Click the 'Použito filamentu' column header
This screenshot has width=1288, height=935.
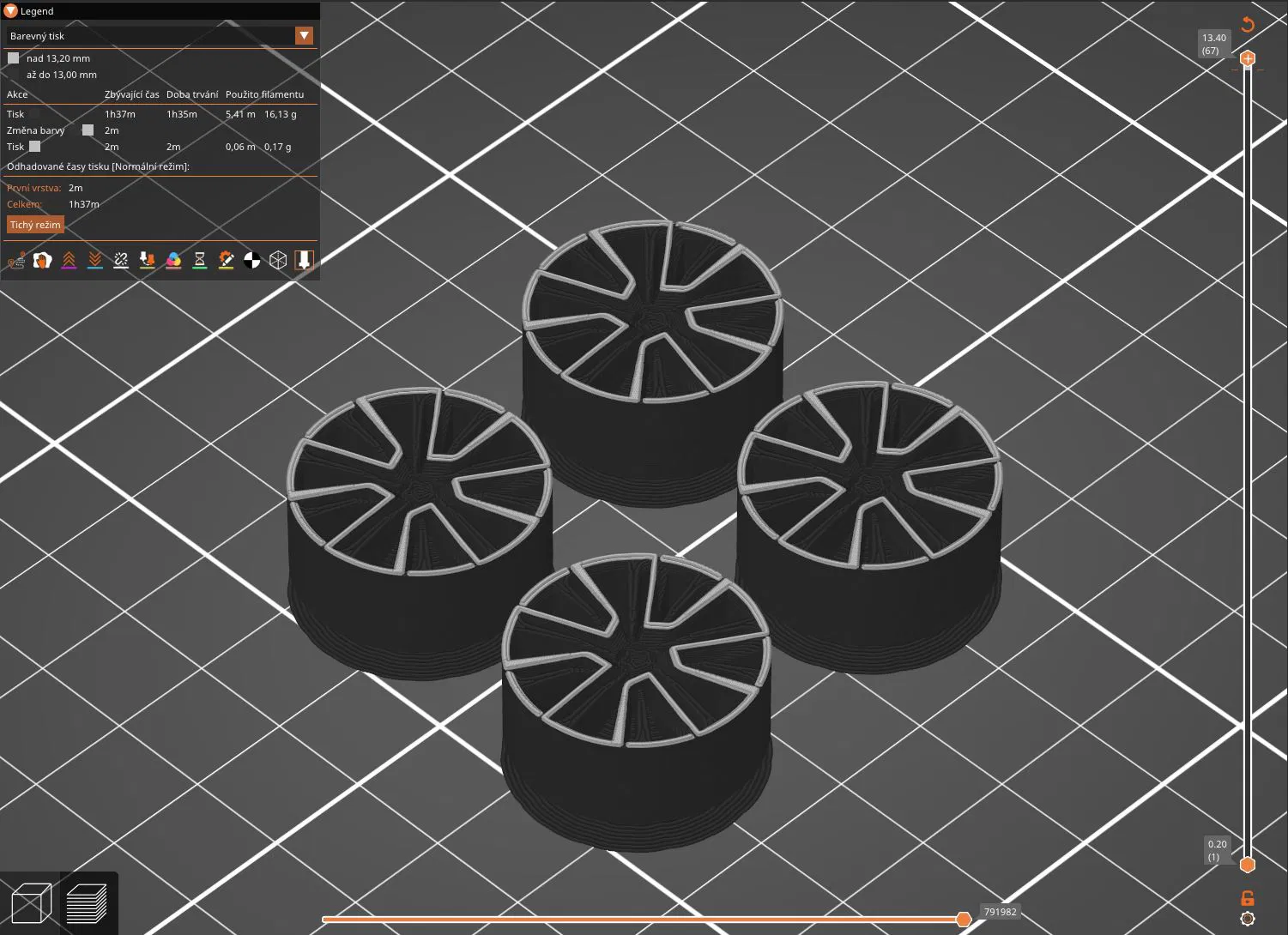(x=265, y=94)
